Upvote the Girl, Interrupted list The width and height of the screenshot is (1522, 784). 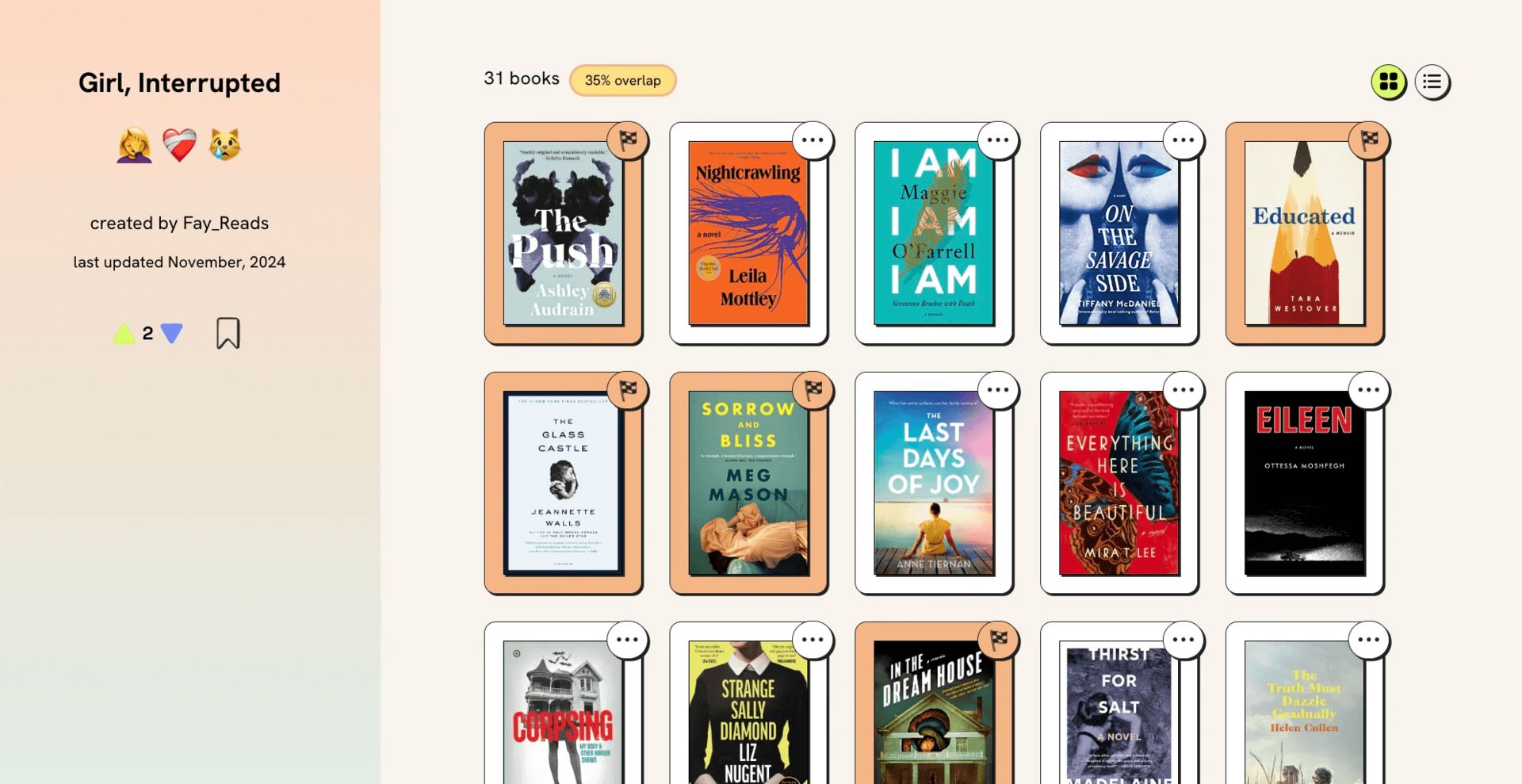click(x=124, y=334)
